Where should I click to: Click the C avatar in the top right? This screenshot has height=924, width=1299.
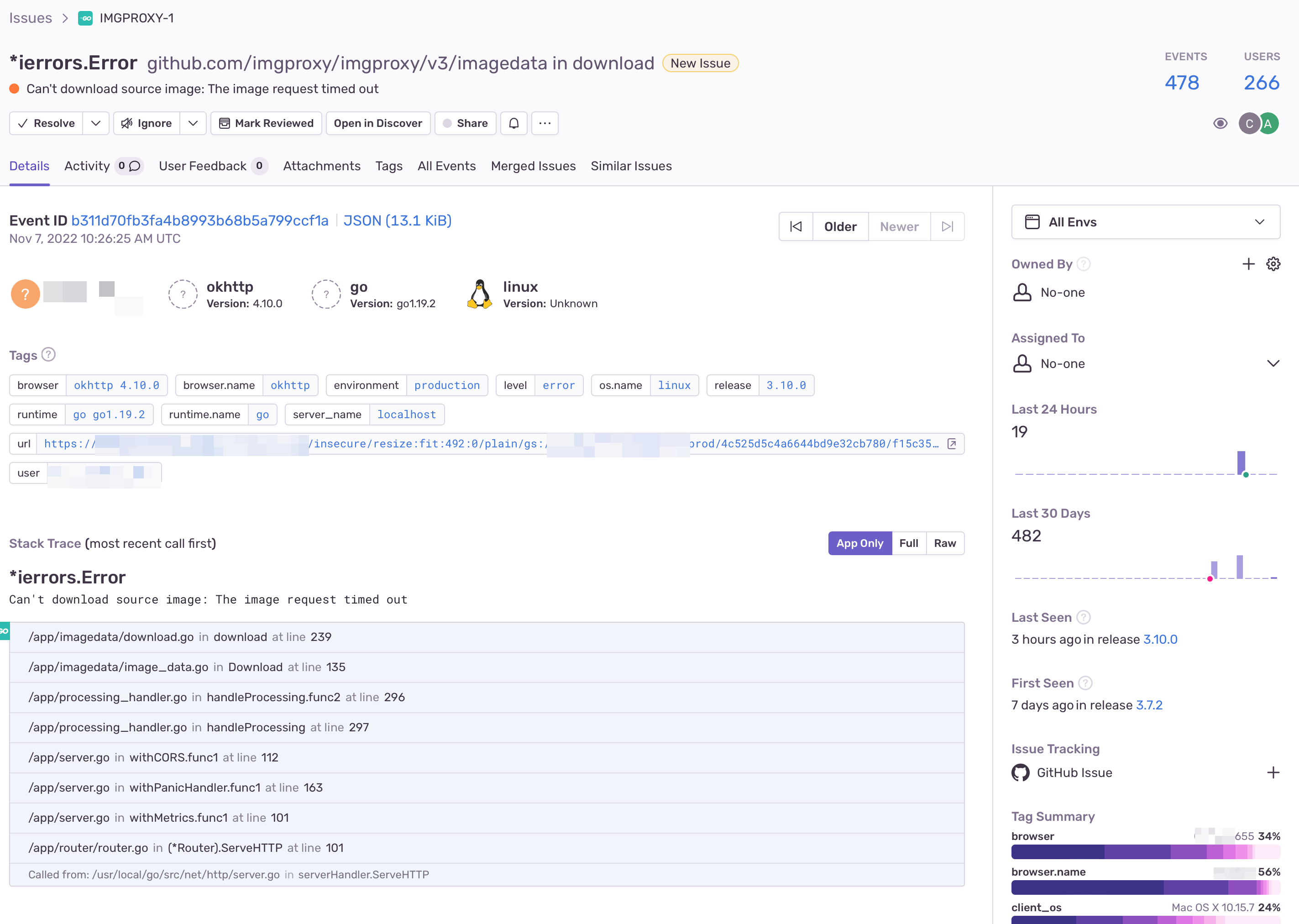[x=1249, y=123]
